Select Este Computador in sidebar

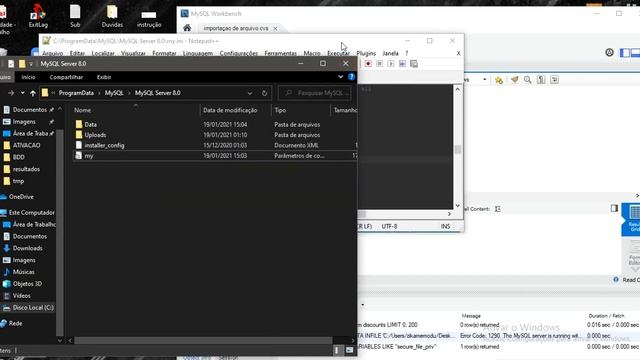click(x=31, y=213)
